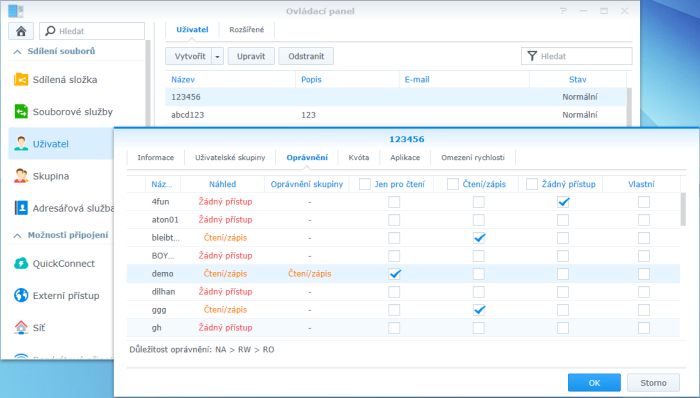Click the permissions list scrollbar

[x=683, y=209]
